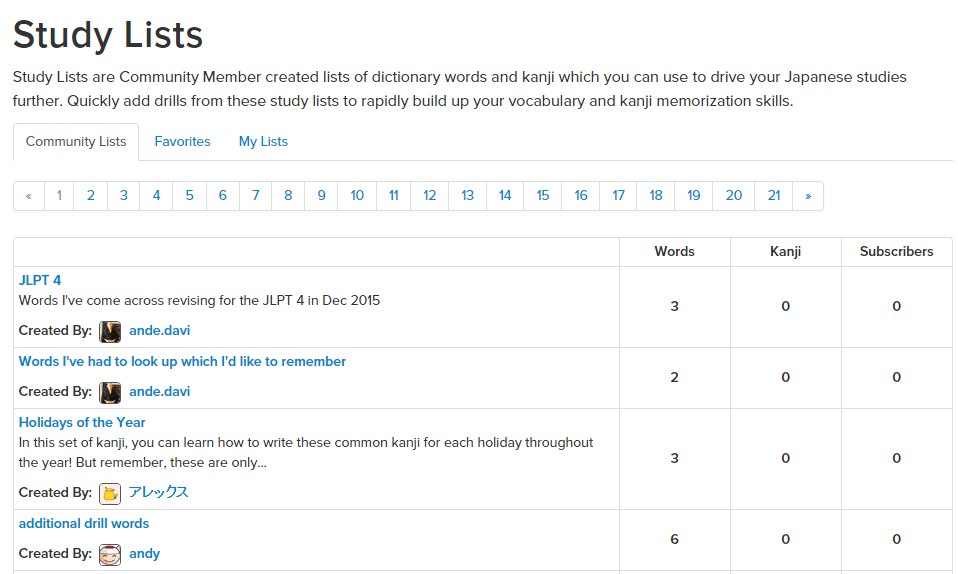This screenshot has height=574, width=958.
Task: Go to page 14
Action: [505, 196]
